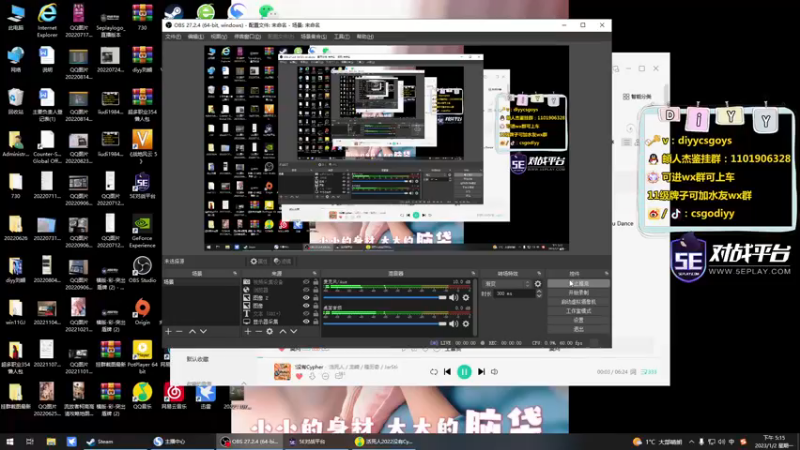Screen dimensions: 800x450
Task: Mute the desktop audio speaker icon
Action: pyautogui.click(x=454, y=323)
